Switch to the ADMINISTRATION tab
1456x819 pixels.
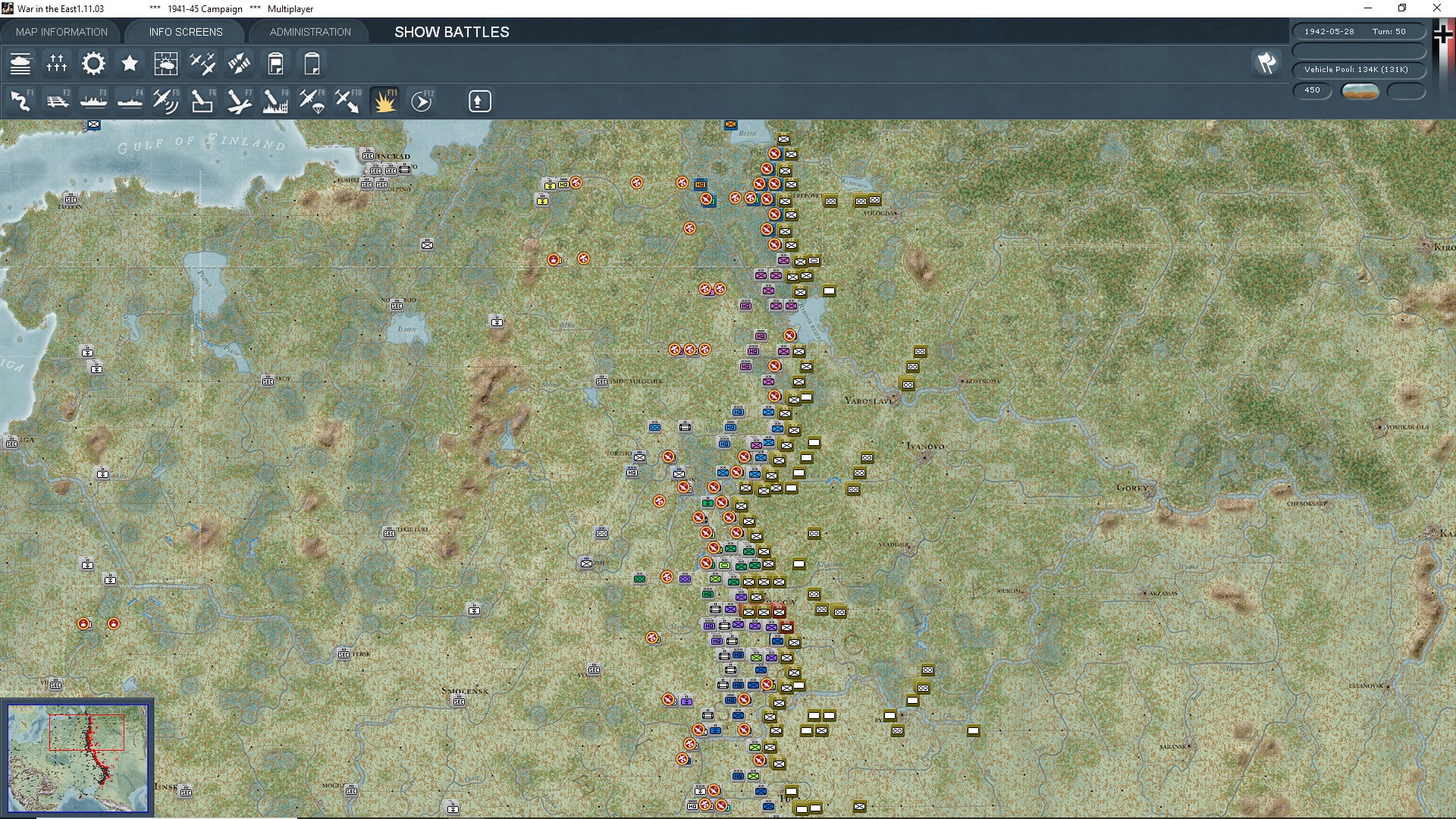coord(310,32)
